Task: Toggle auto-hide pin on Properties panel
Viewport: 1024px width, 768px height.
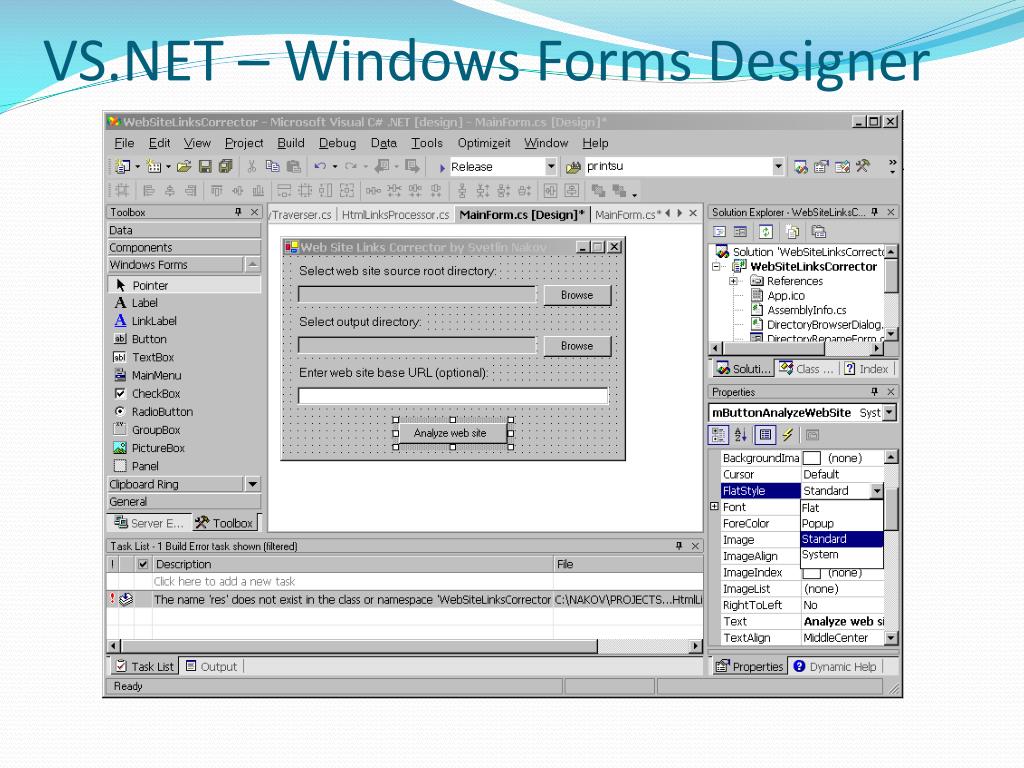Action: (x=874, y=392)
